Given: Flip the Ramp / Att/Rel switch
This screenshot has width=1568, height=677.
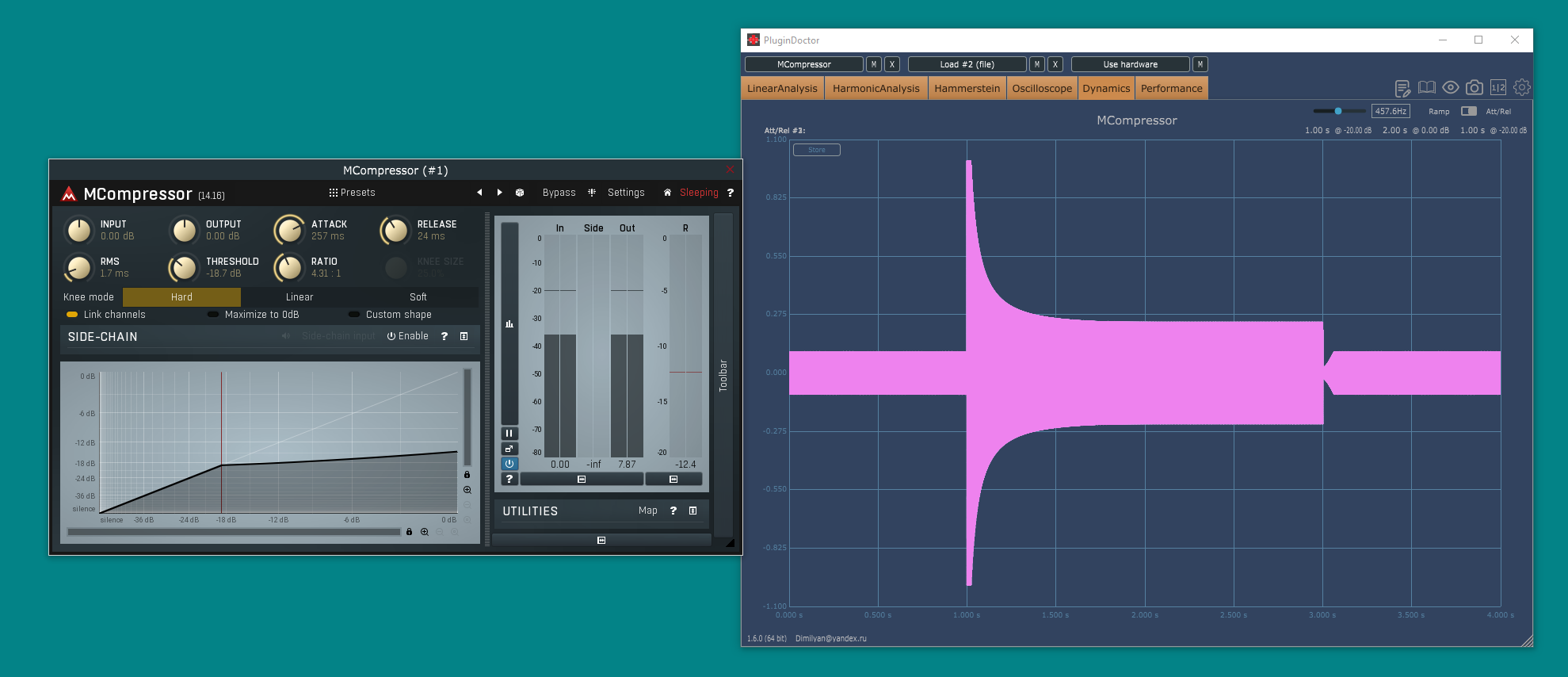Looking at the screenshot, I should point(1468,112).
